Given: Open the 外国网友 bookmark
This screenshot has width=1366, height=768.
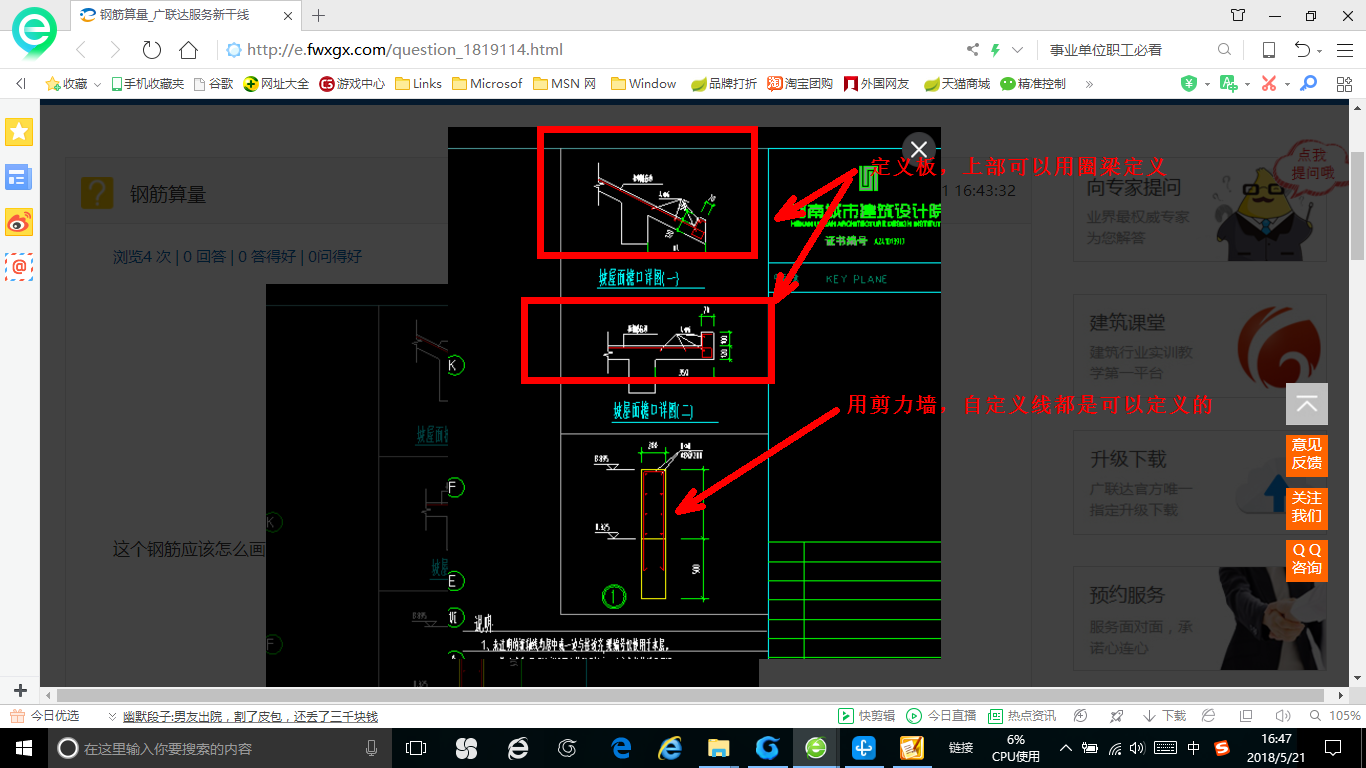Looking at the screenshot, I should point(877,84).
